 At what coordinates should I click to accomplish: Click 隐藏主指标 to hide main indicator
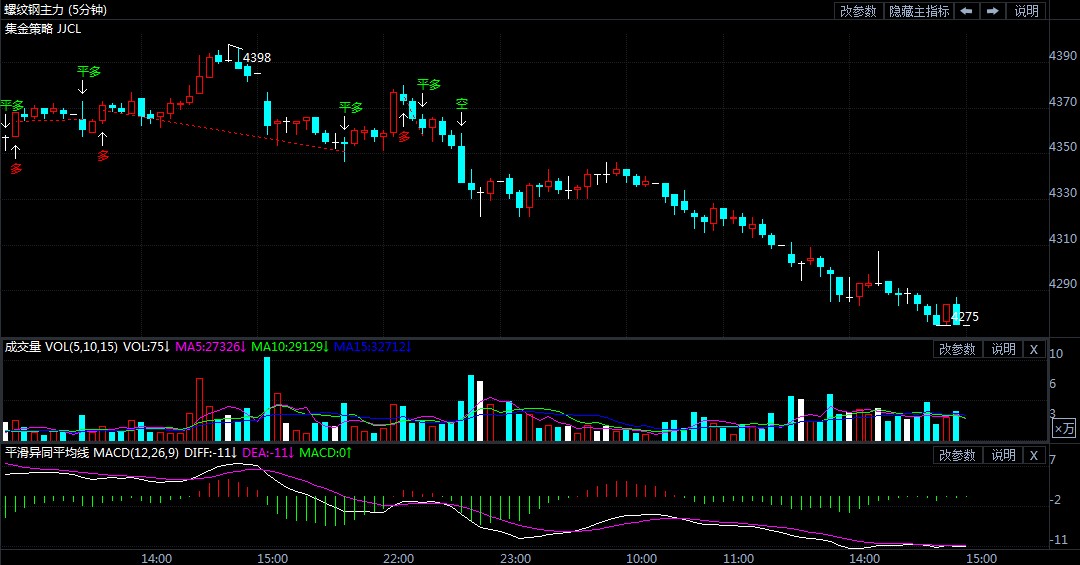point(919,11)
